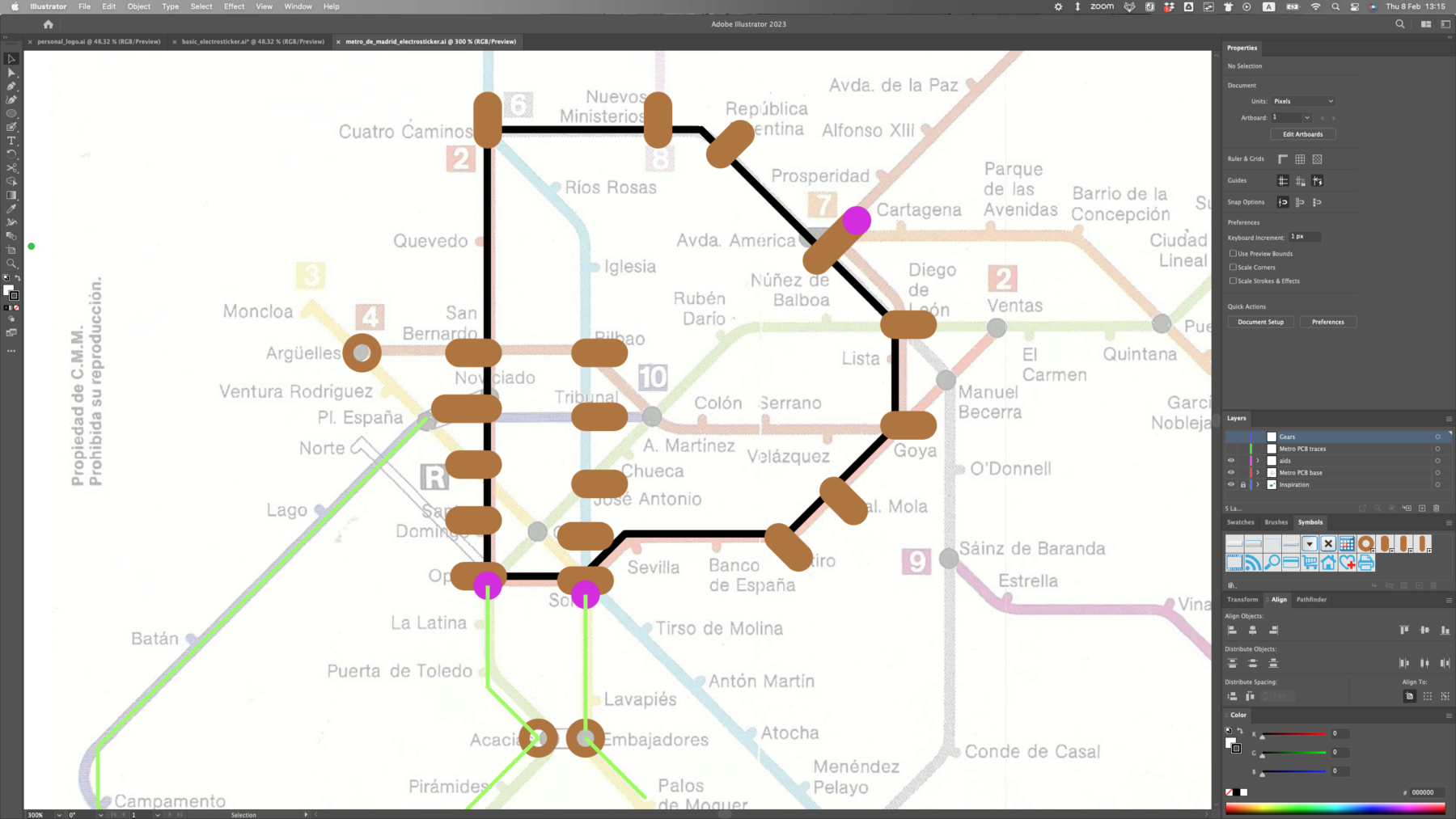
Task: Click Vertical Align Top icon
Action: (1404, 631)
